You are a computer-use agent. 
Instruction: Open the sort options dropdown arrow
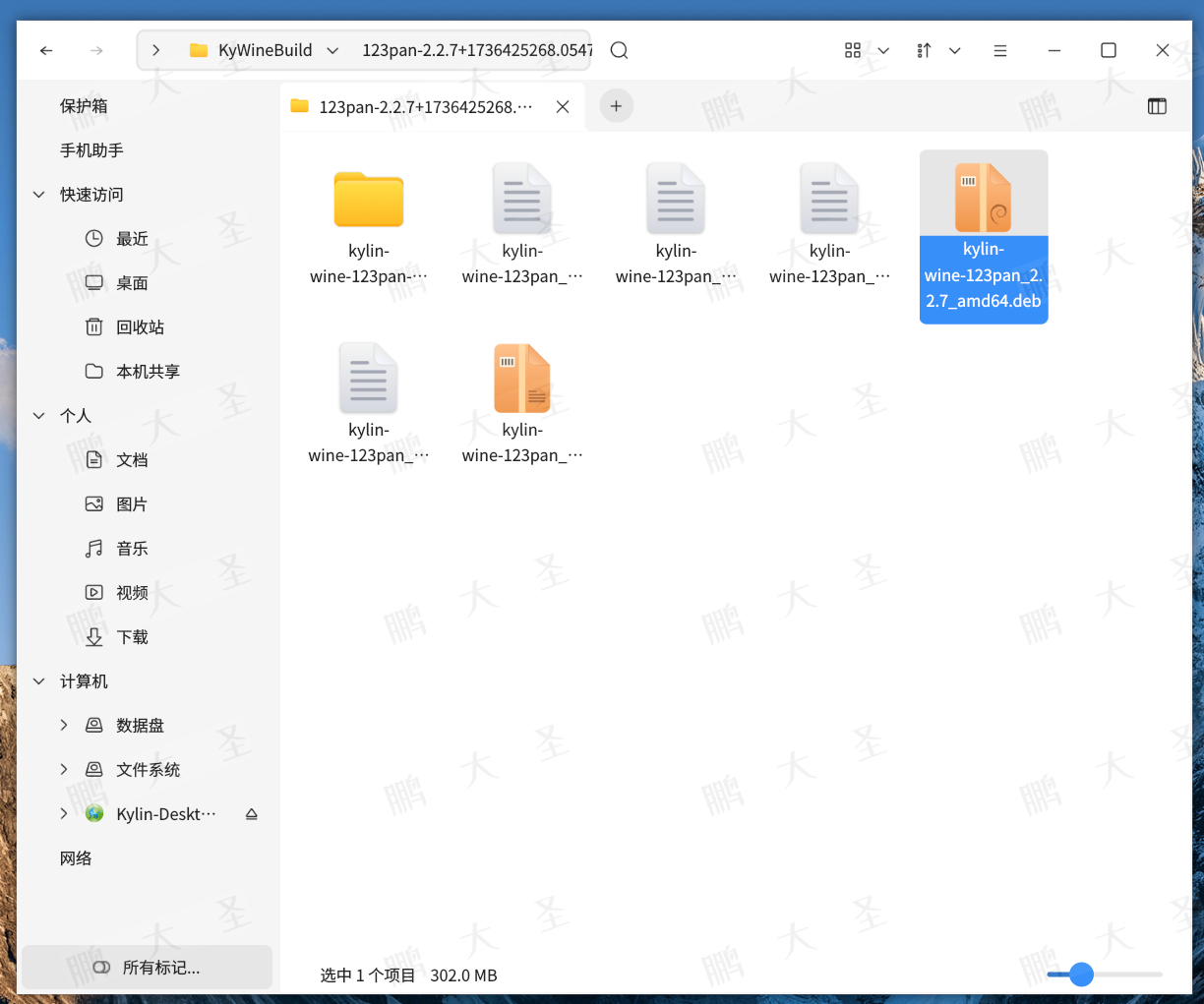pos(954,50)
